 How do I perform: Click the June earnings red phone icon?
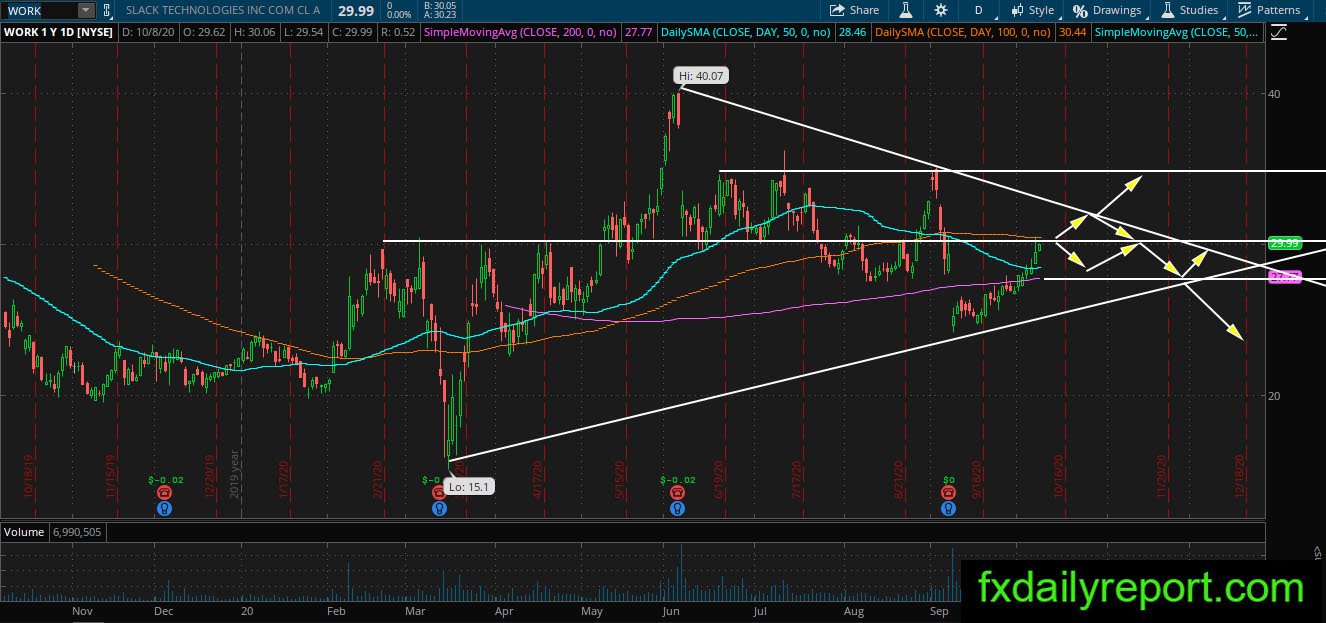click(678, 493)
